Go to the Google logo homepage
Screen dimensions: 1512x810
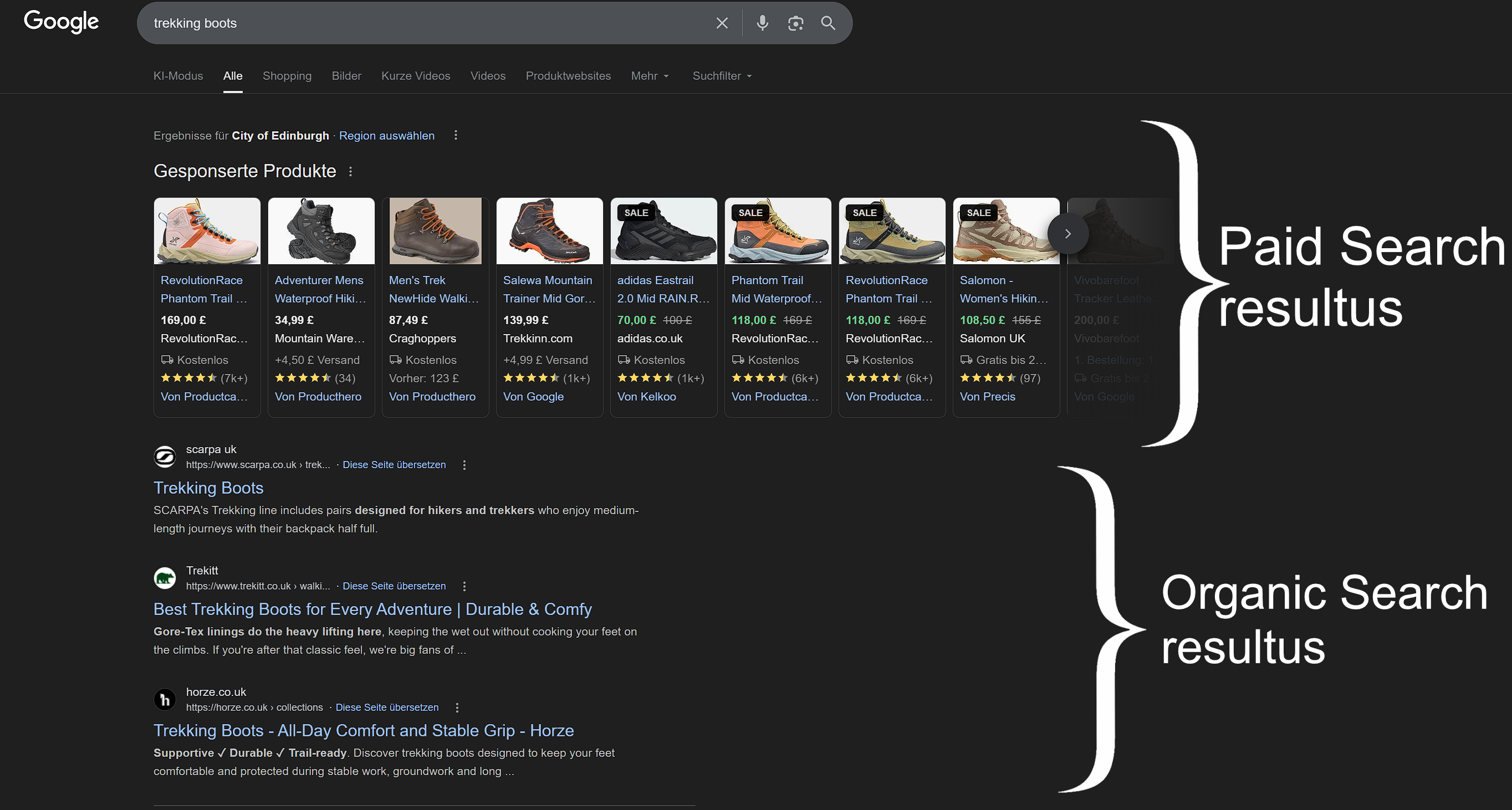61,22
